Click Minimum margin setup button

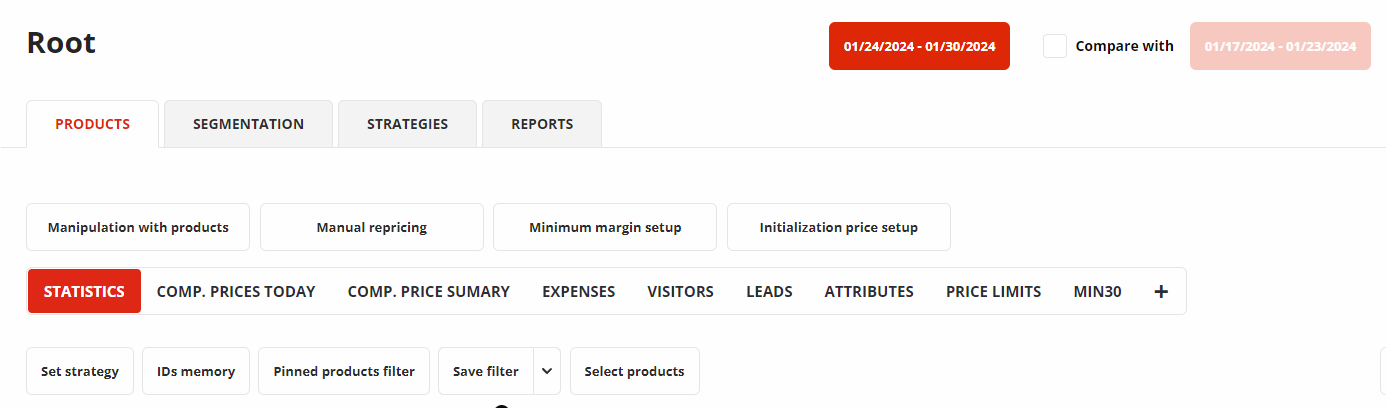(605, 227)
